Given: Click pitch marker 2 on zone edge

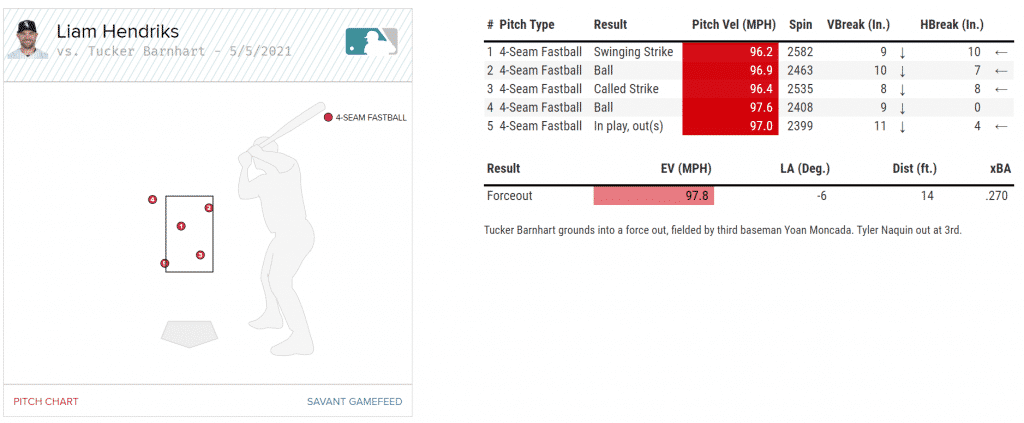Looking at the screenshot, I should [209, 208].
